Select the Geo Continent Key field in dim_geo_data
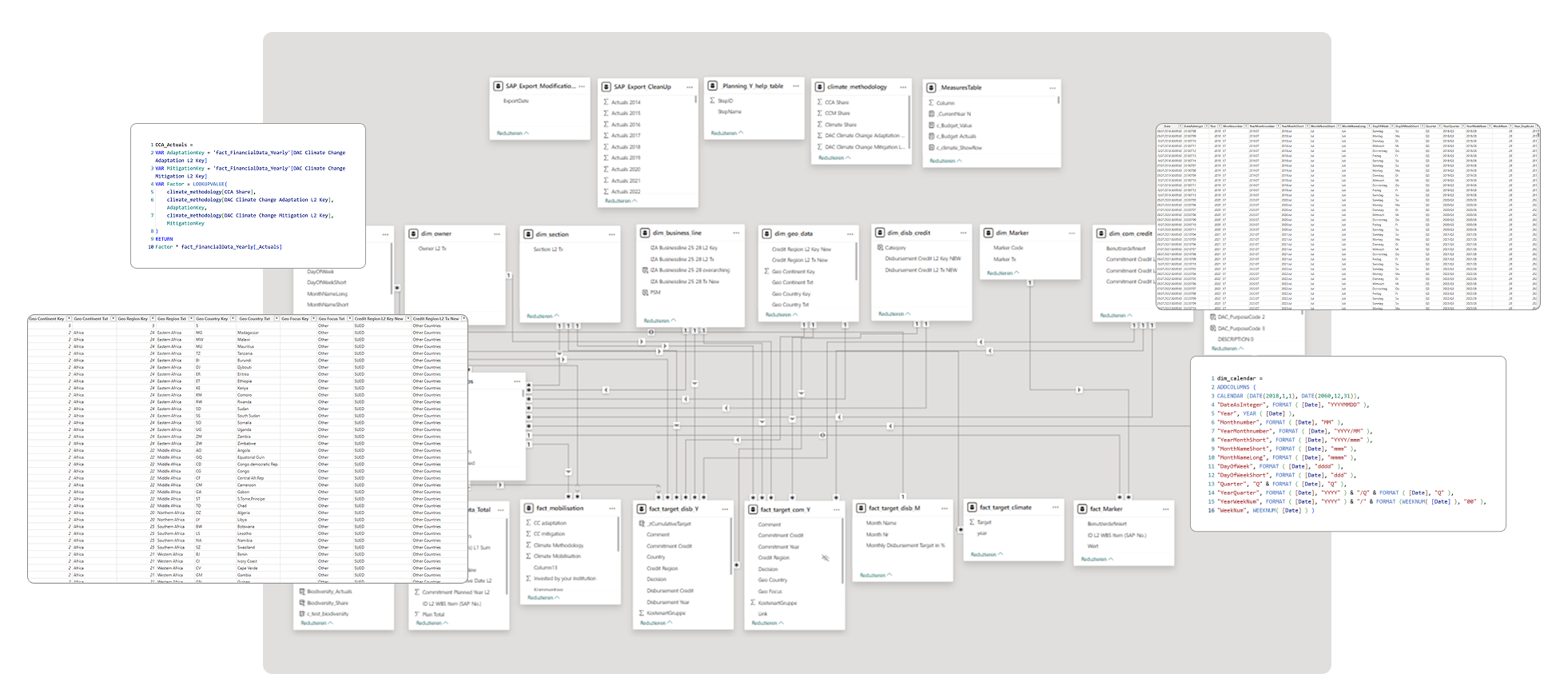 pos(793,271)
